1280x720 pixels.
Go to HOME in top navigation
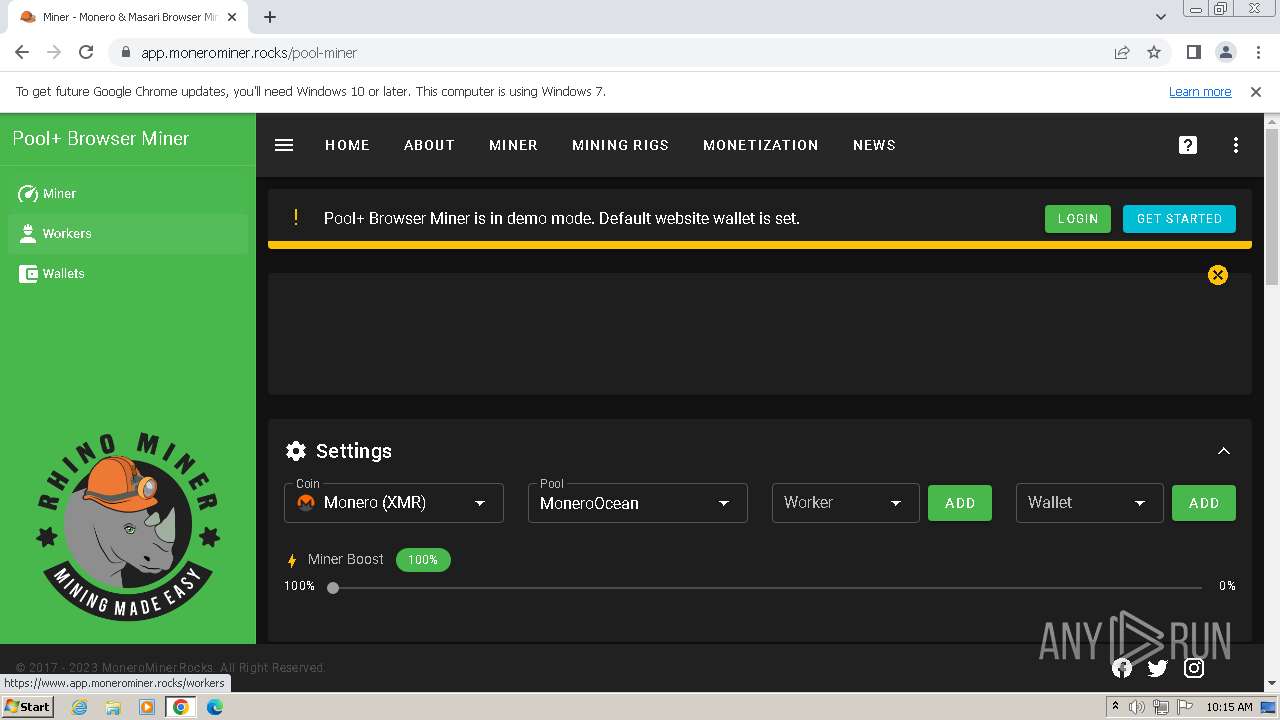[347, 145]
